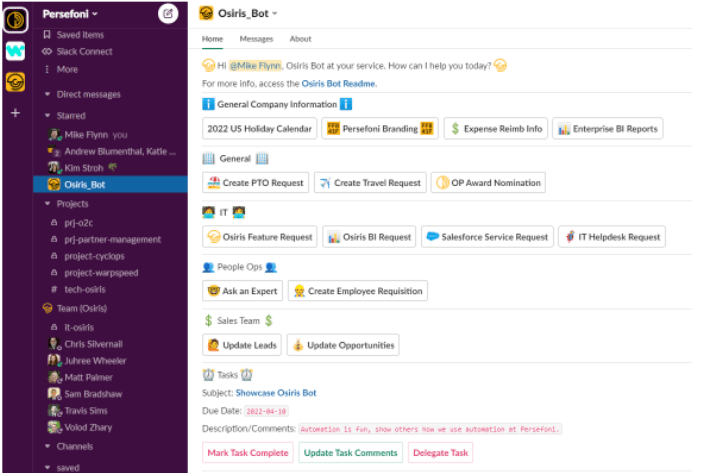Viewport: 720px width, 473px height.
Task: Switch to the Persefoni workspace icon
Action: (16, 20)
